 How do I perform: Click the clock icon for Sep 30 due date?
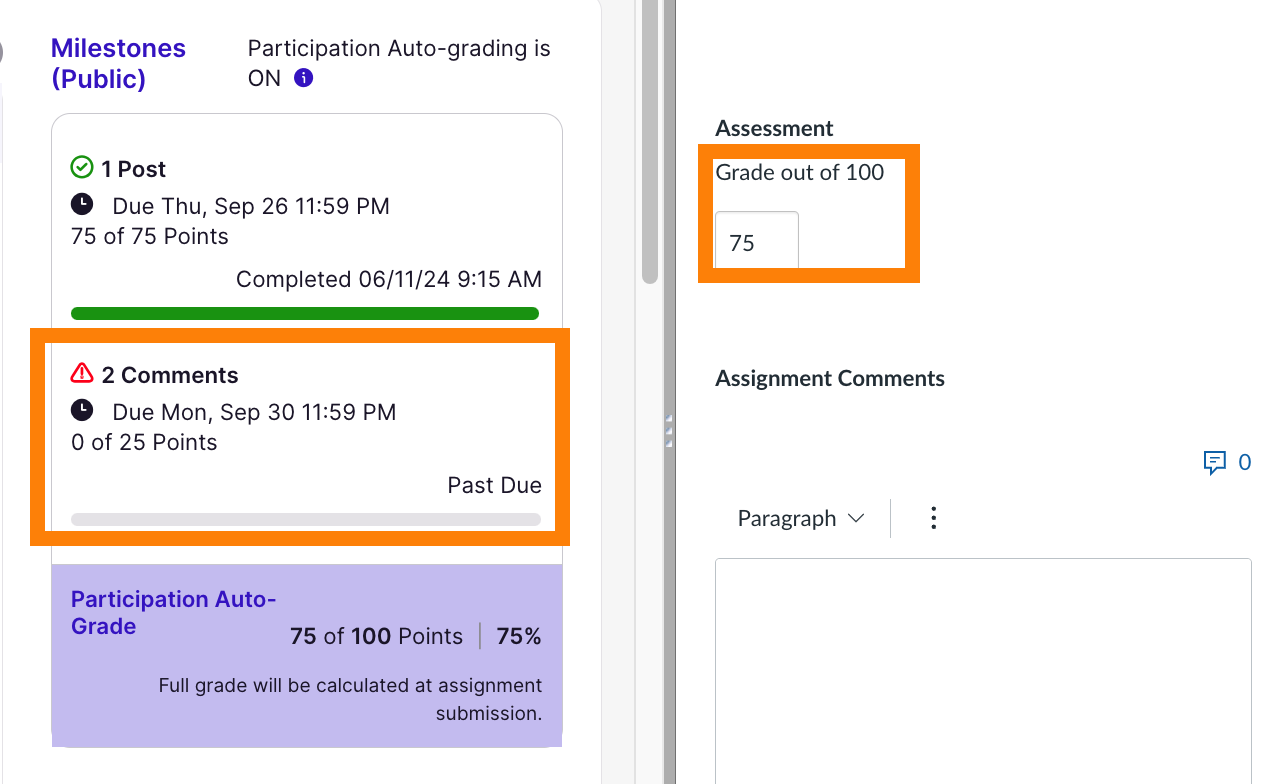pos(82,411)
